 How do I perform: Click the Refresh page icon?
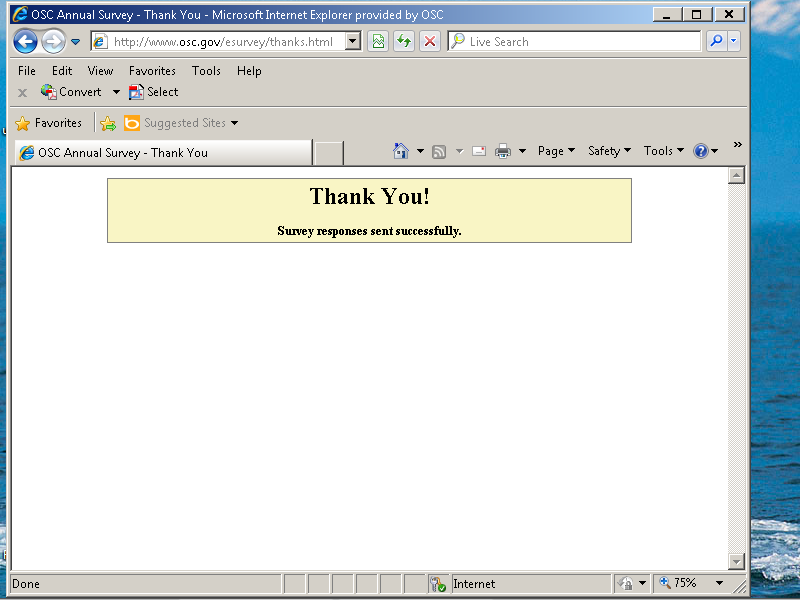[x=404, y=41]
